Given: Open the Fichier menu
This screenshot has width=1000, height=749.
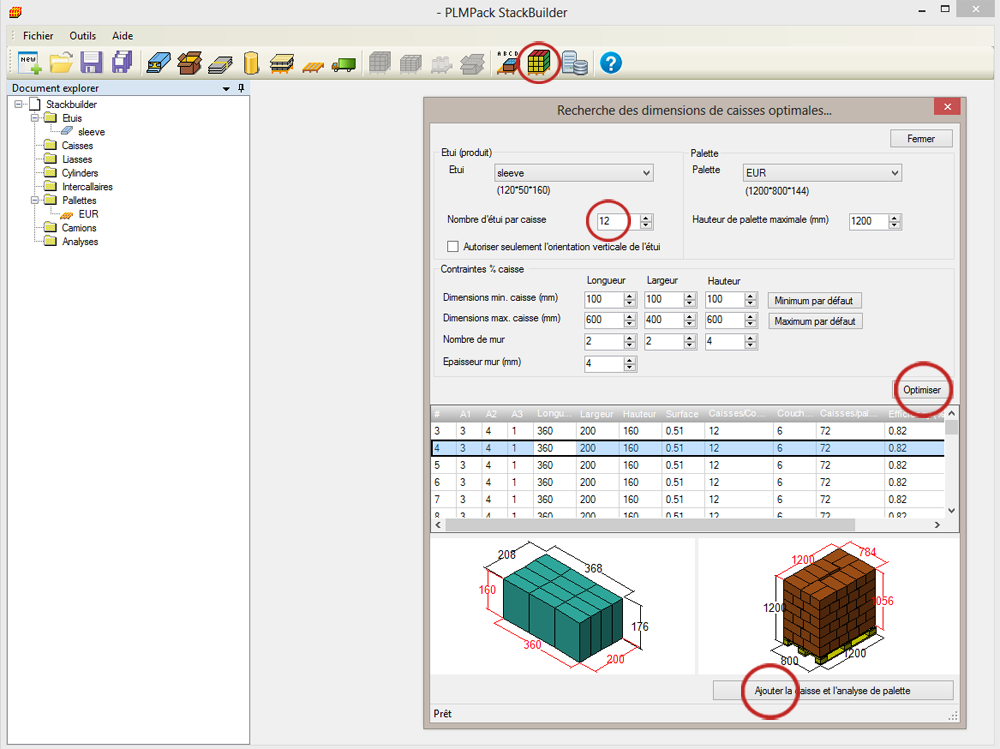Looking at the screenshot, I should (38, 36).
